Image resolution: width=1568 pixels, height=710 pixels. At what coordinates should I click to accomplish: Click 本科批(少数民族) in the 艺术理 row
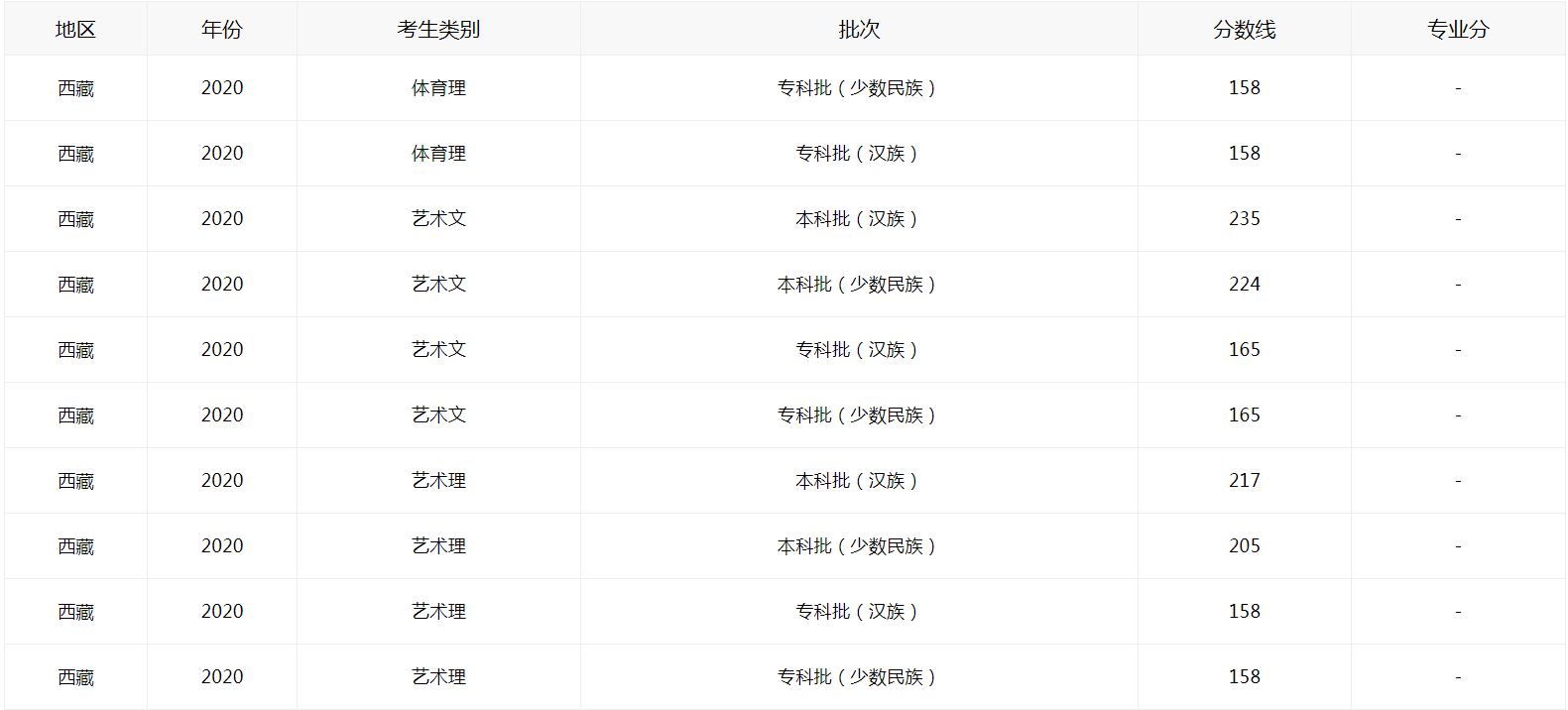[857, 546]
